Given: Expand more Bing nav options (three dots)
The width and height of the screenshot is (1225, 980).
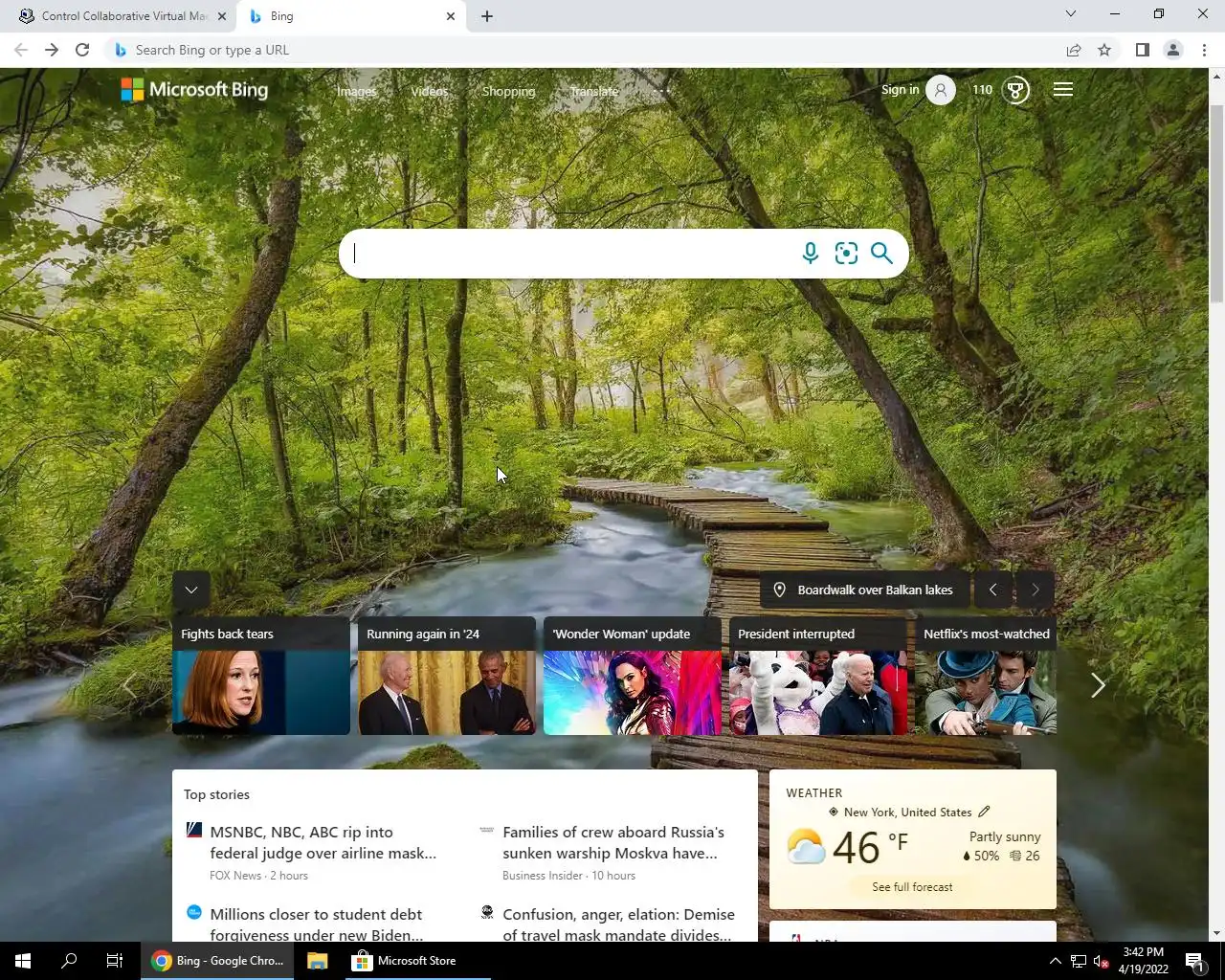Looking at the screenshot, I should pyautogui.click(x=660, y=91).
